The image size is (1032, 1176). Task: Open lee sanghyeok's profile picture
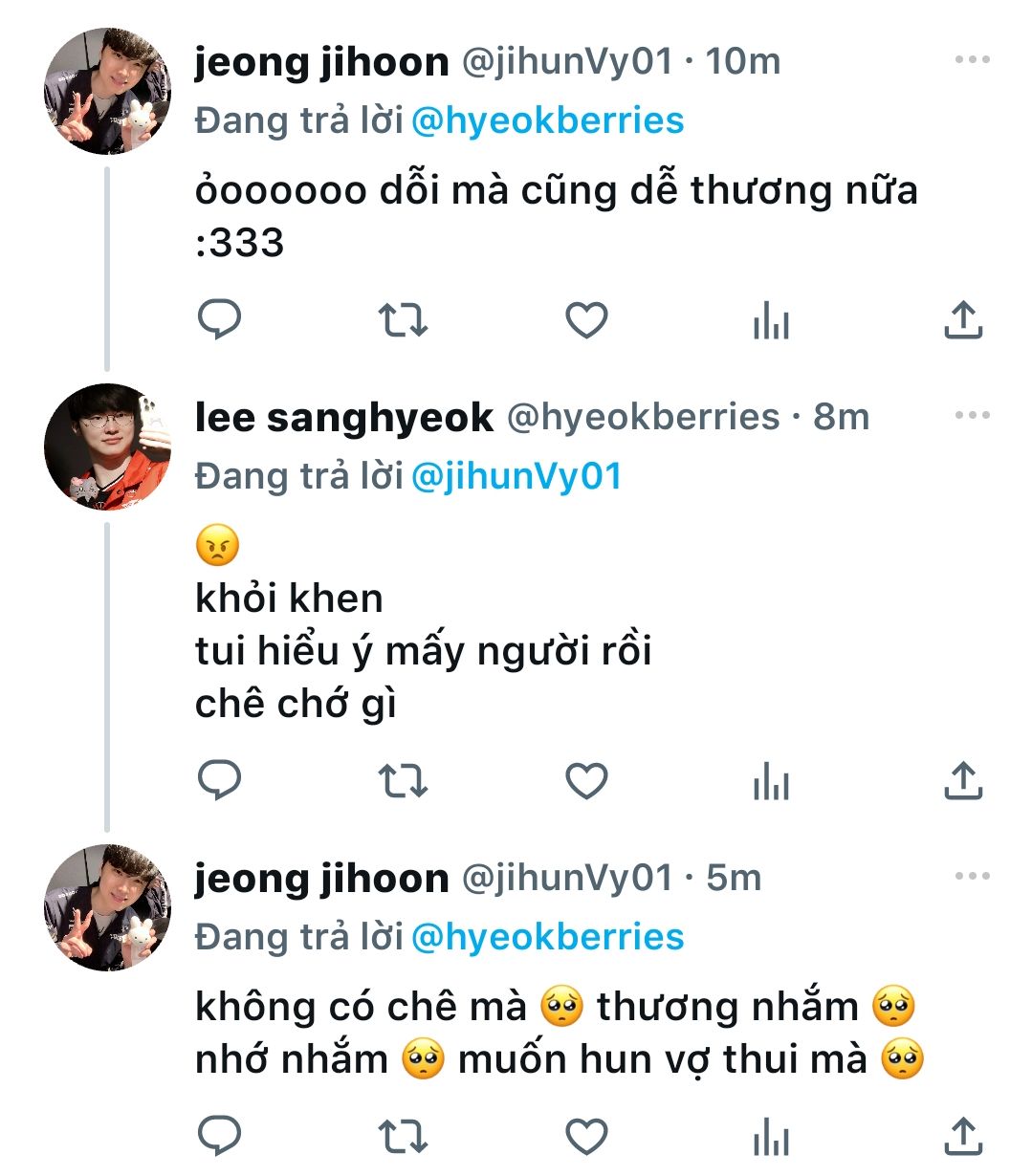[107, 447]
